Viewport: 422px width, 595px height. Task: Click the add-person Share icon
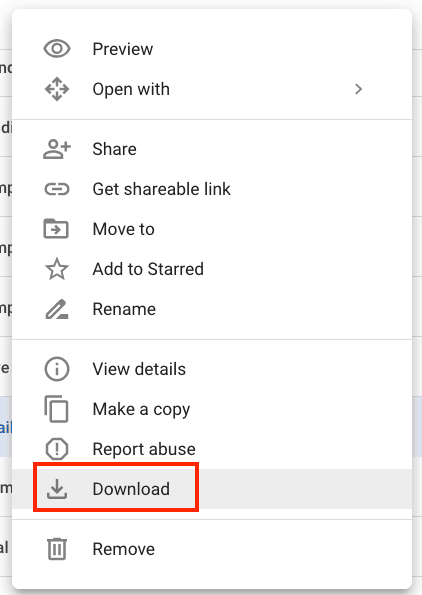click(57, 149)
